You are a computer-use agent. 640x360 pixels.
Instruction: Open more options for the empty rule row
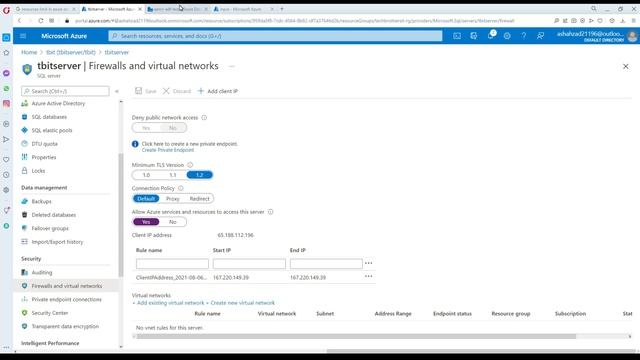click(x=369, y=263)
